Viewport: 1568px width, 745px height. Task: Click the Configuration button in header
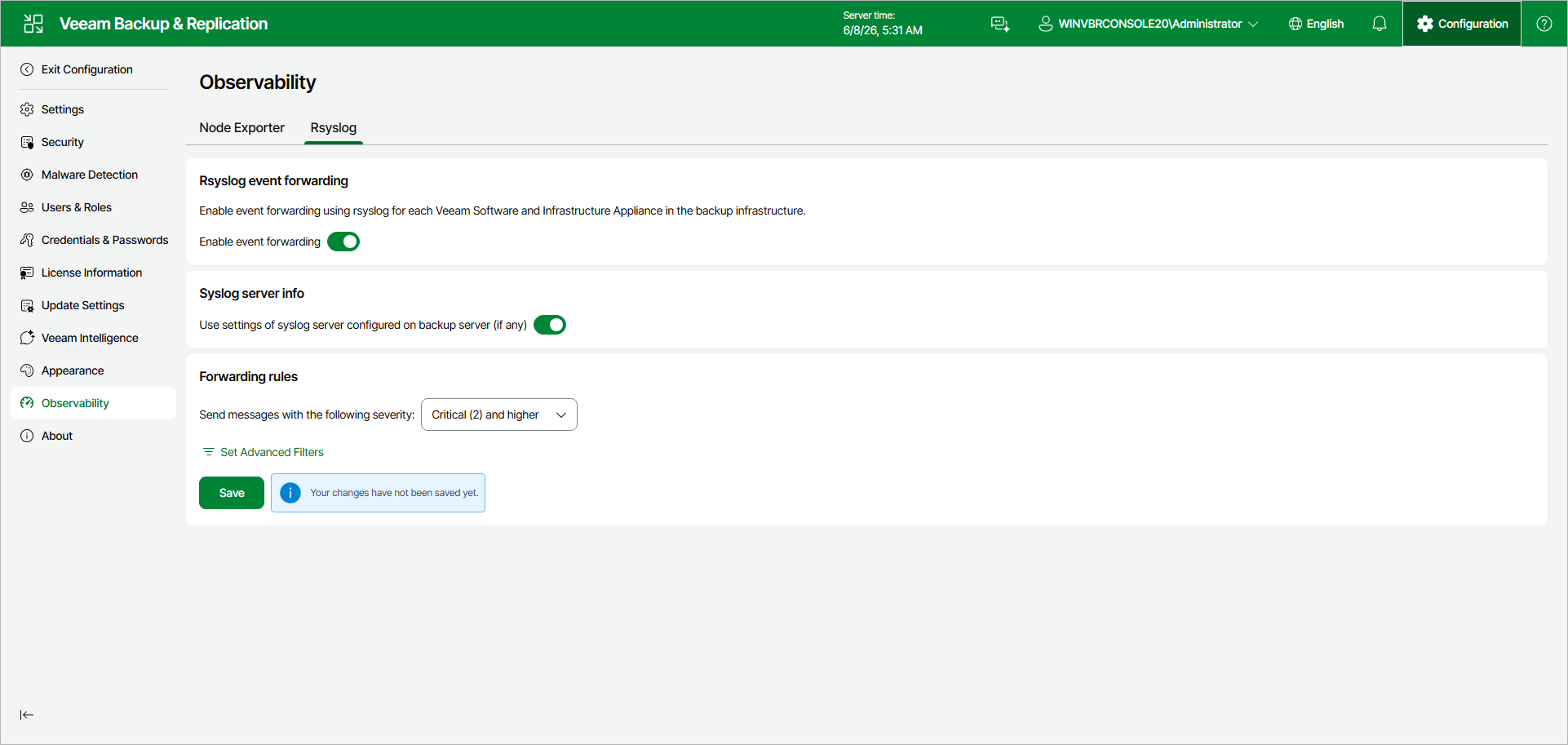tap(1462, 24)
